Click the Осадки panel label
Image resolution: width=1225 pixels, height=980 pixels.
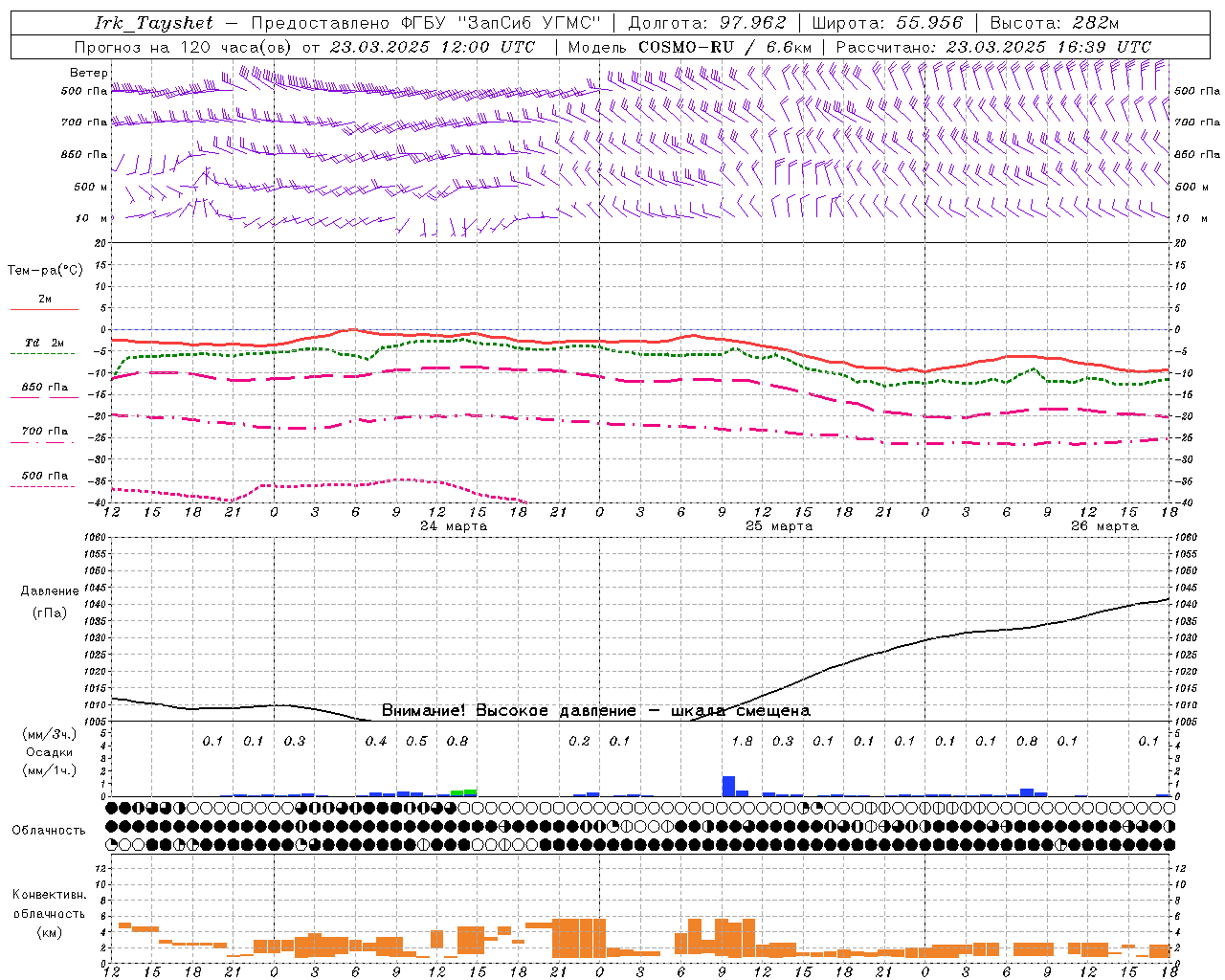[49, 752]
